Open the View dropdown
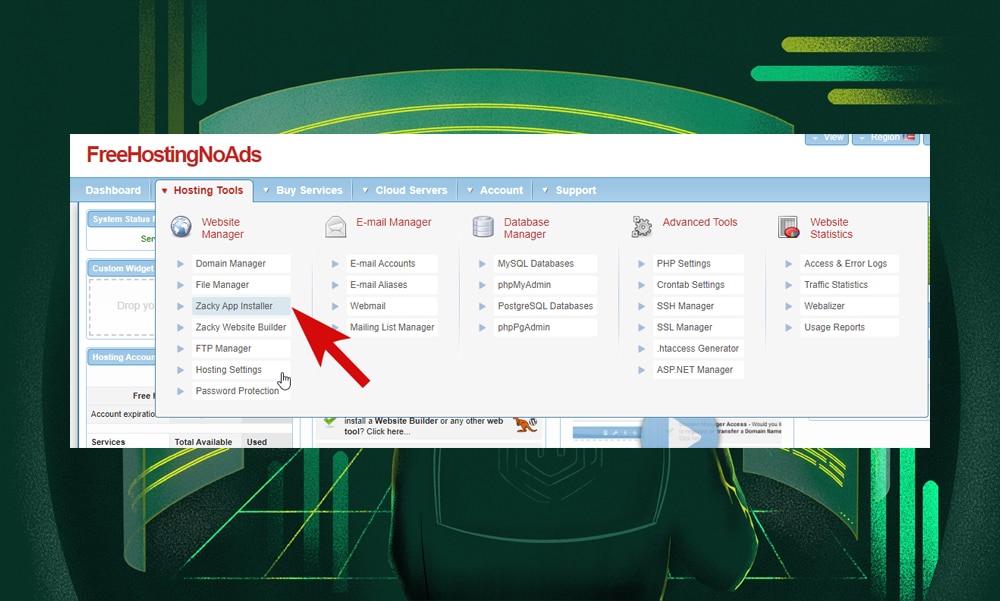1000x601 pixels. point(827,138)
